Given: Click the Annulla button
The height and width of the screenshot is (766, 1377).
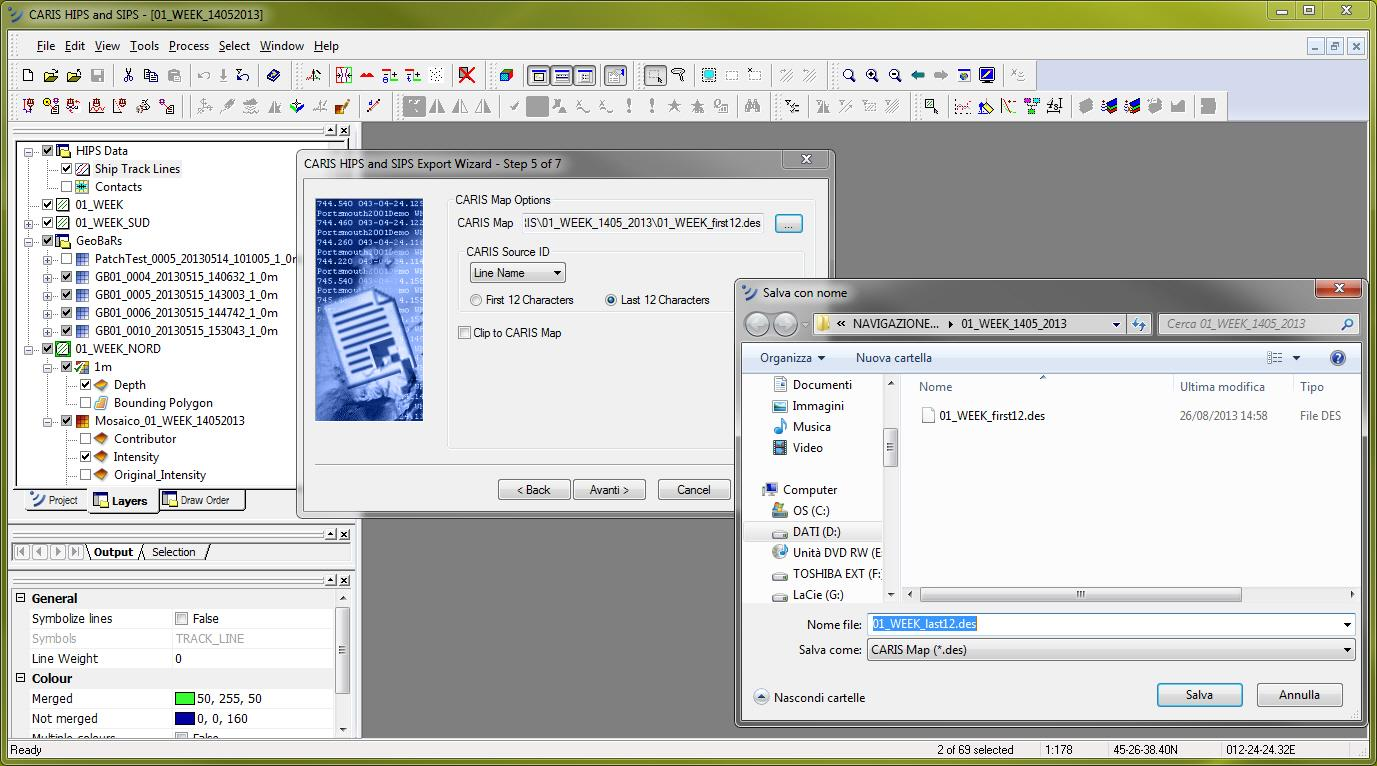Looking at the screenshot, I should coord(1299,695).
